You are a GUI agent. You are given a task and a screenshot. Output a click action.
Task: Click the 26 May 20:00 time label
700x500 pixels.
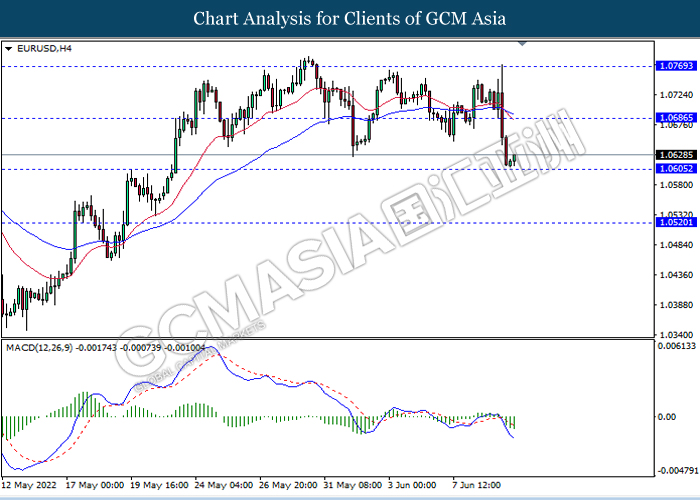[288, 485]
